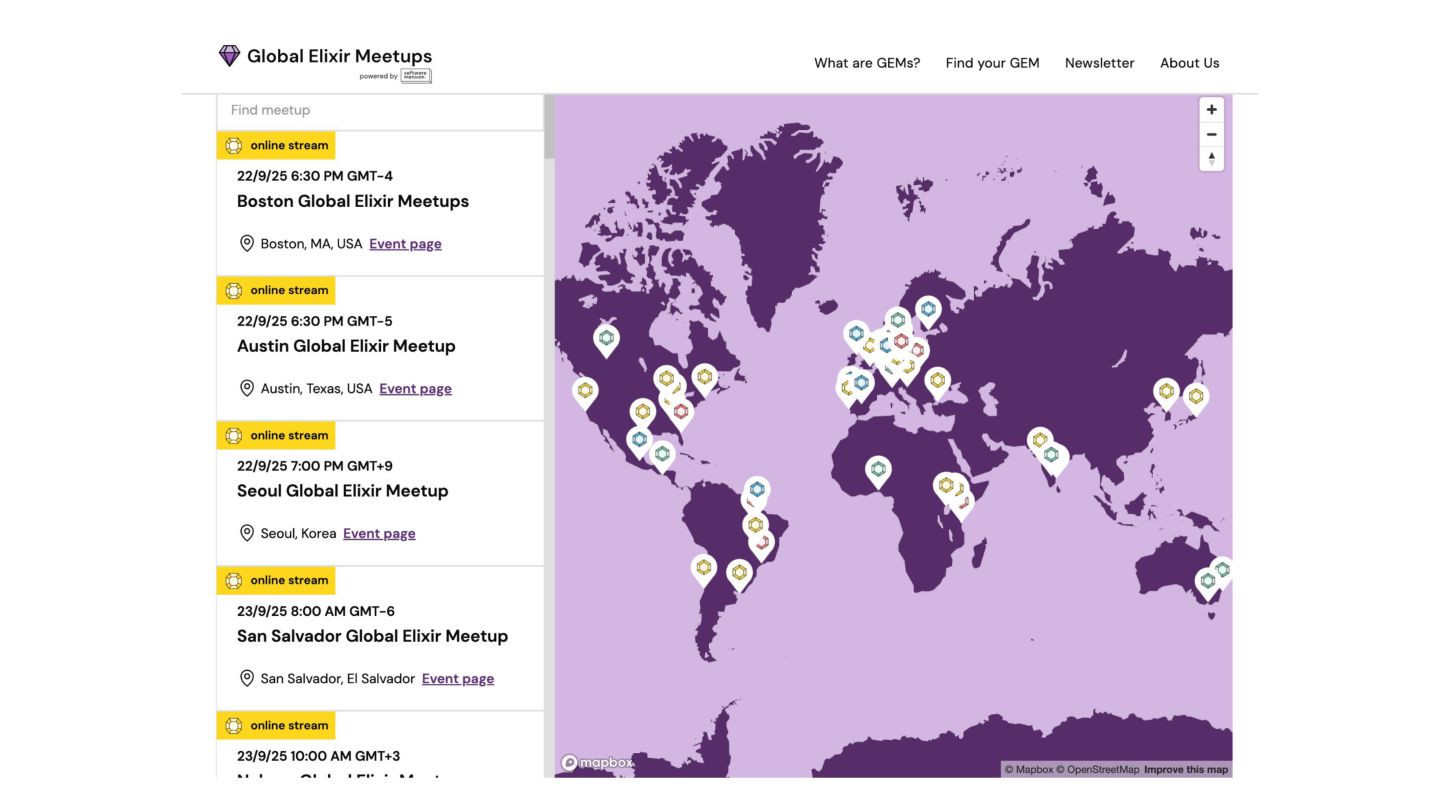Viewport: 1440px width, 810px height.
Task: Select Boston Global Elixir Meetups title
Action: click(x=353, y=201)
